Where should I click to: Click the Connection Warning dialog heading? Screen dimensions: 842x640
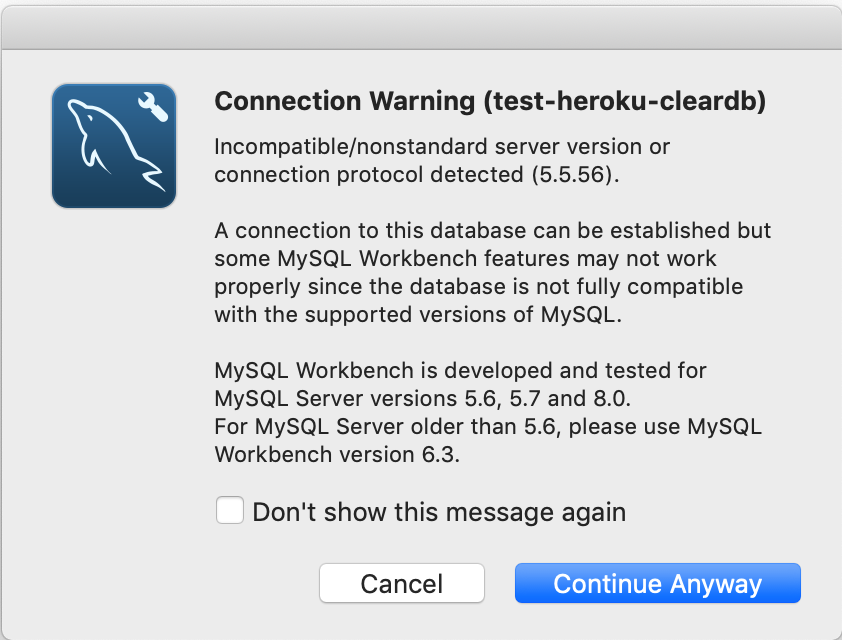[490, 101]
